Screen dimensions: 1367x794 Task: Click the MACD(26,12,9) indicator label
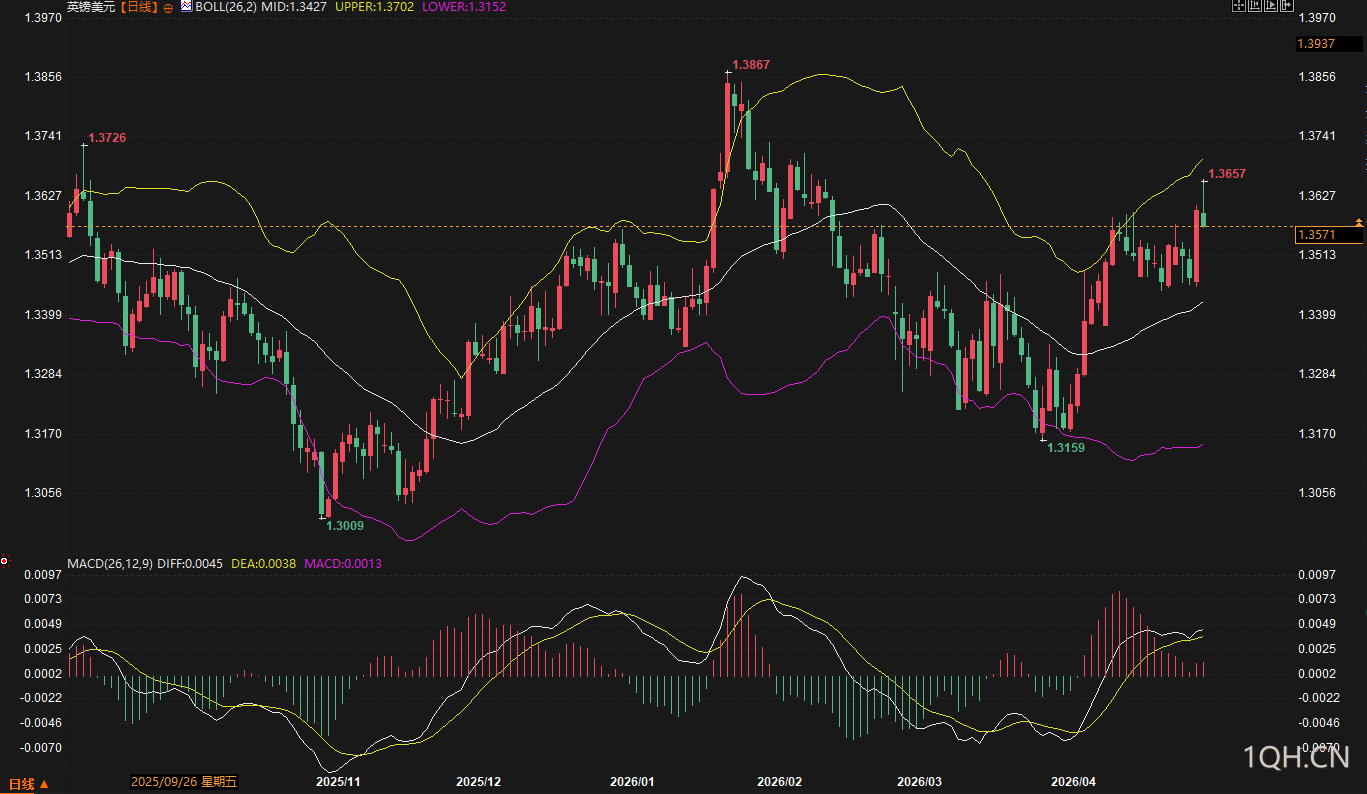[x=110, y=563]
